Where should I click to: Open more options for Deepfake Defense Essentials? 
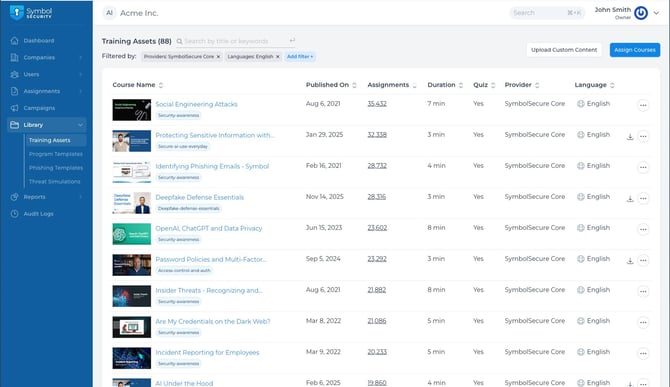tap(643, 198)
